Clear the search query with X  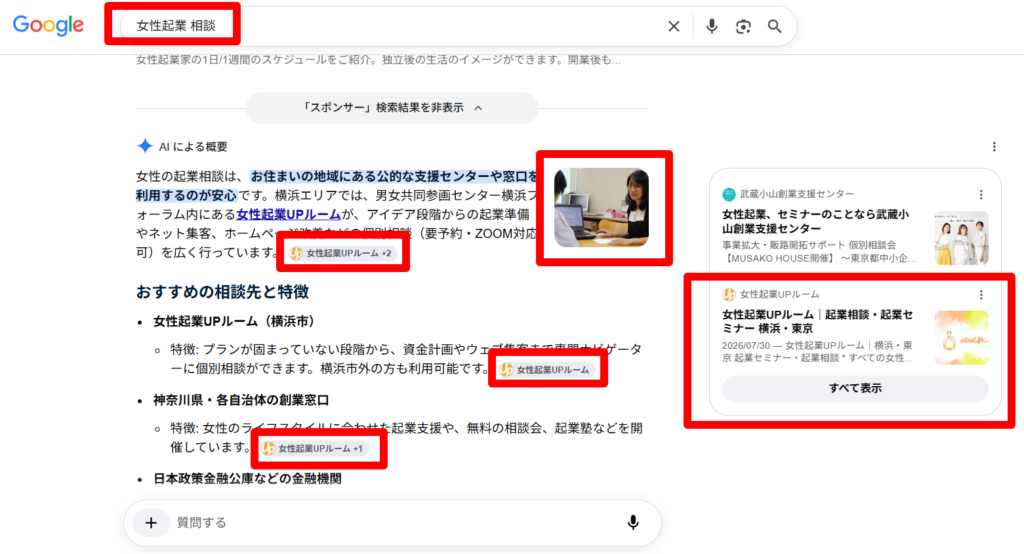click(x=673, y=26)
